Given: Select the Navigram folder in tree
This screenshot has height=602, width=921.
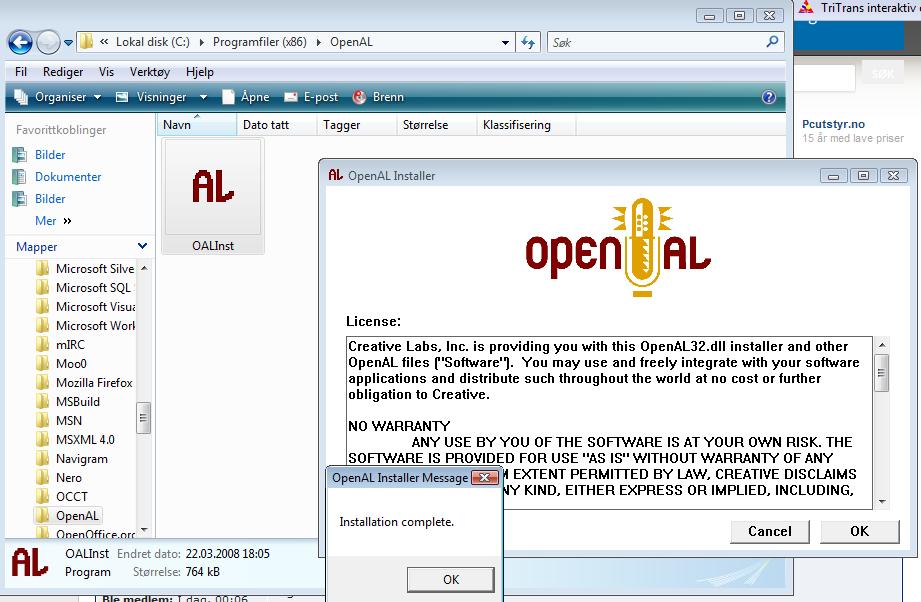Looking at the screenshot, I should pos(82,459).
